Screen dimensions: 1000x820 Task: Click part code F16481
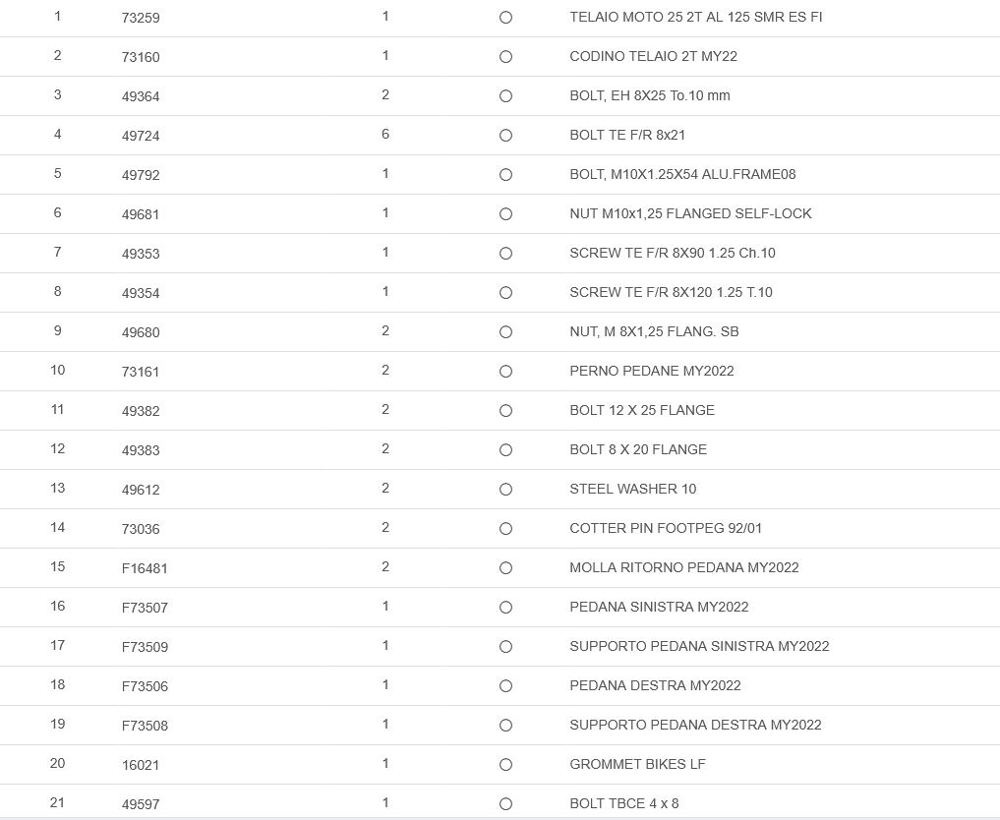[x=145, y=568]
